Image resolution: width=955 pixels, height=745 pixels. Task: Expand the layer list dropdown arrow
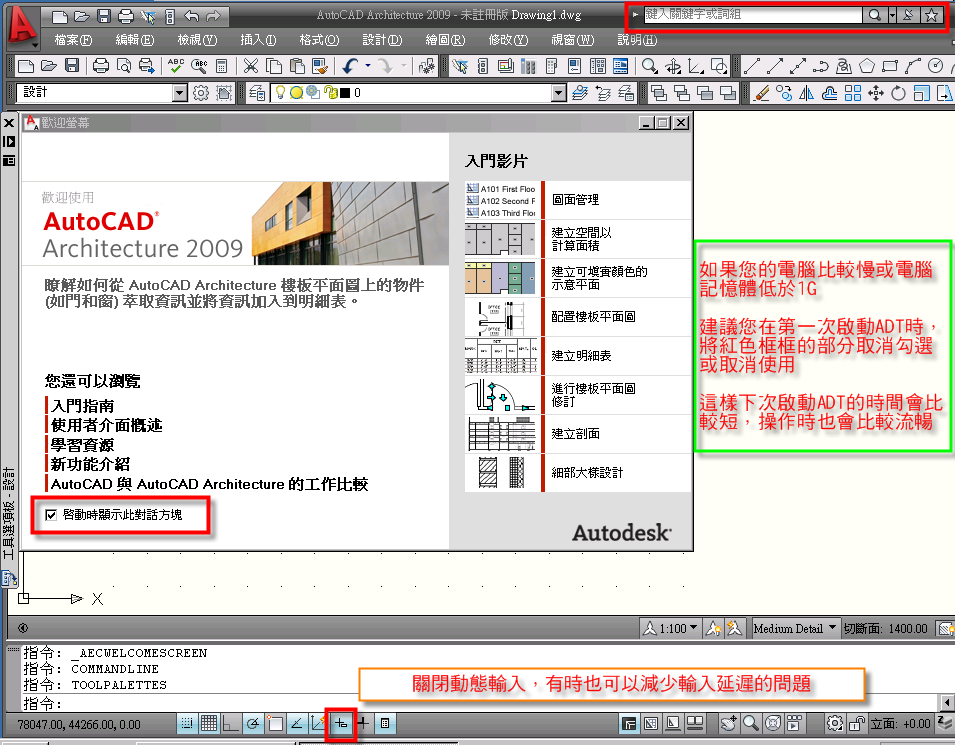coord(559,93)
